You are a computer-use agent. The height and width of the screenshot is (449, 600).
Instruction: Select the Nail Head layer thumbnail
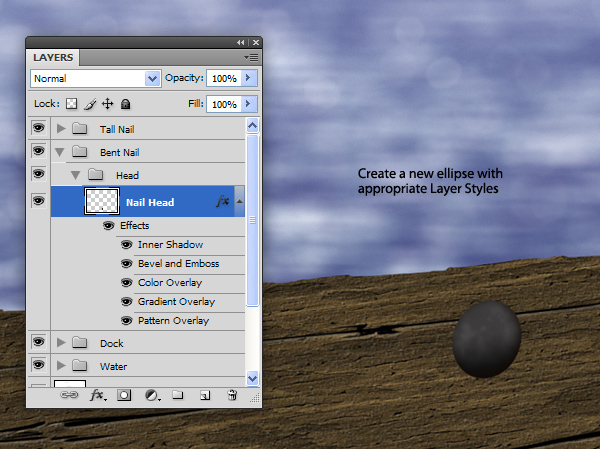[x=102, y=201]
